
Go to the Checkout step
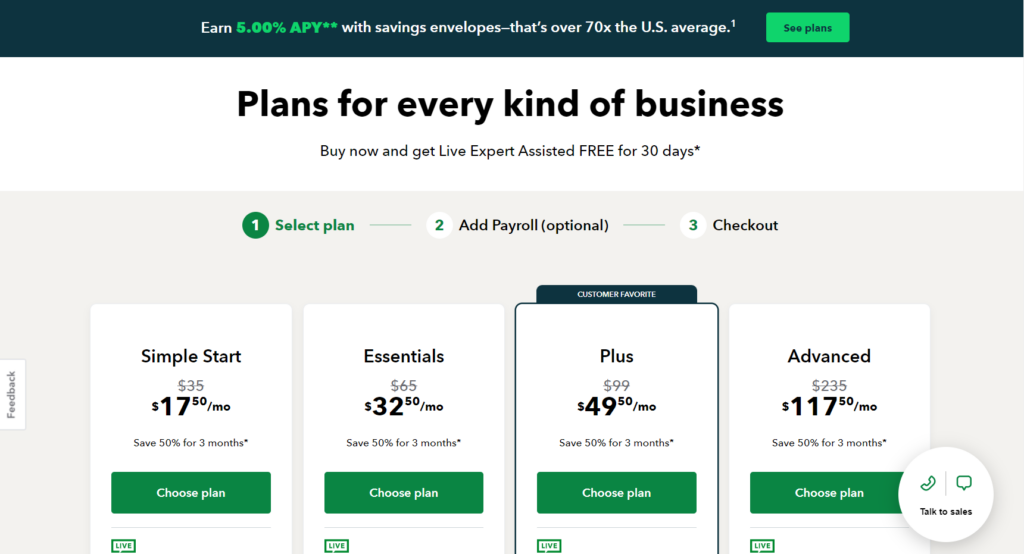point(745,225)
